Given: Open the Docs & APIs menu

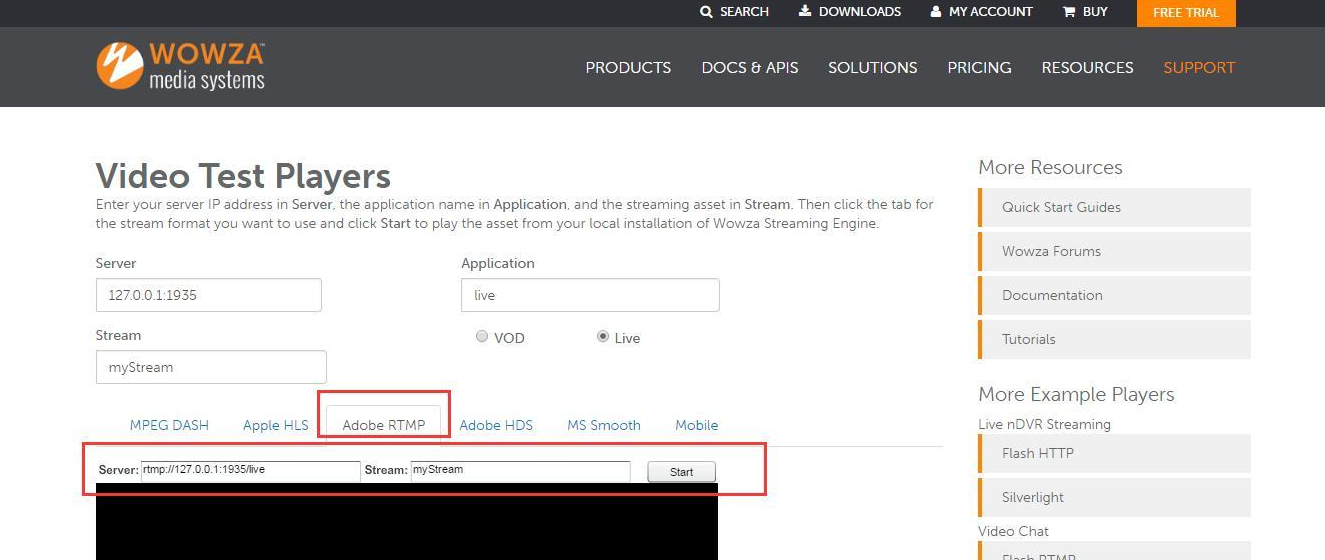Looking at the screenshot, I should pos(749,68).
